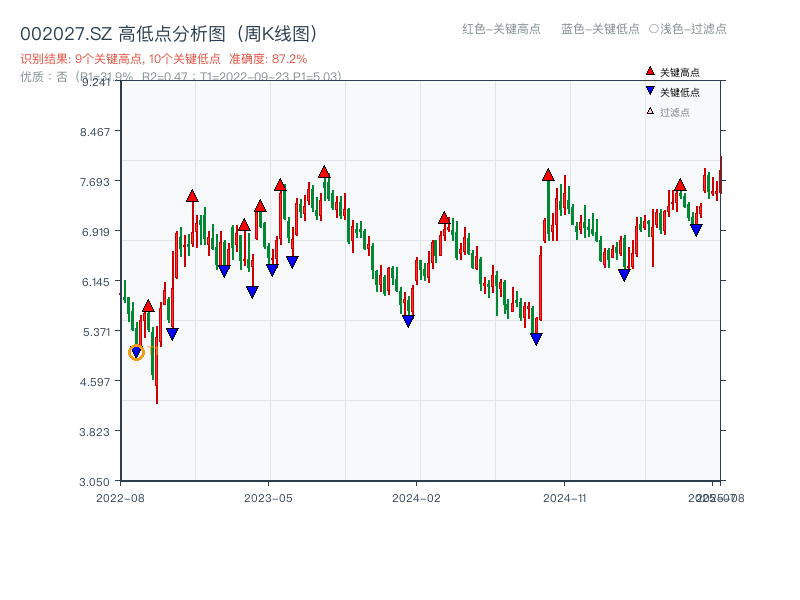Click the 2024-02 x-axis label
This screenshot has width=800, height=600.
[416, 498]
